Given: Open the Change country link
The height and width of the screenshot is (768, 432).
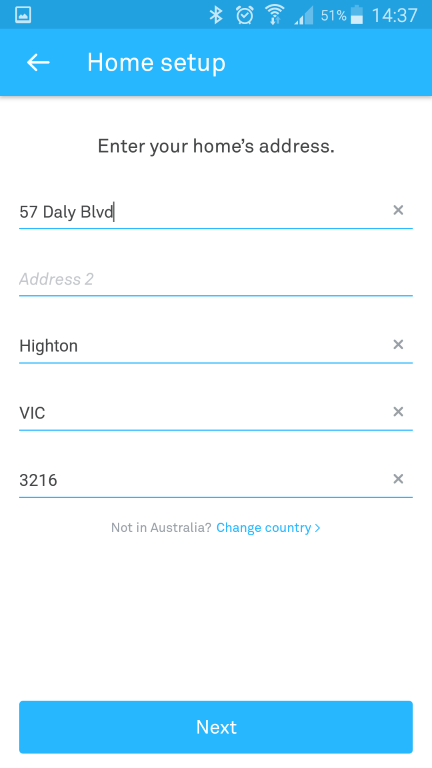Looking at the screenshot, I should click(x=268, y=528).
